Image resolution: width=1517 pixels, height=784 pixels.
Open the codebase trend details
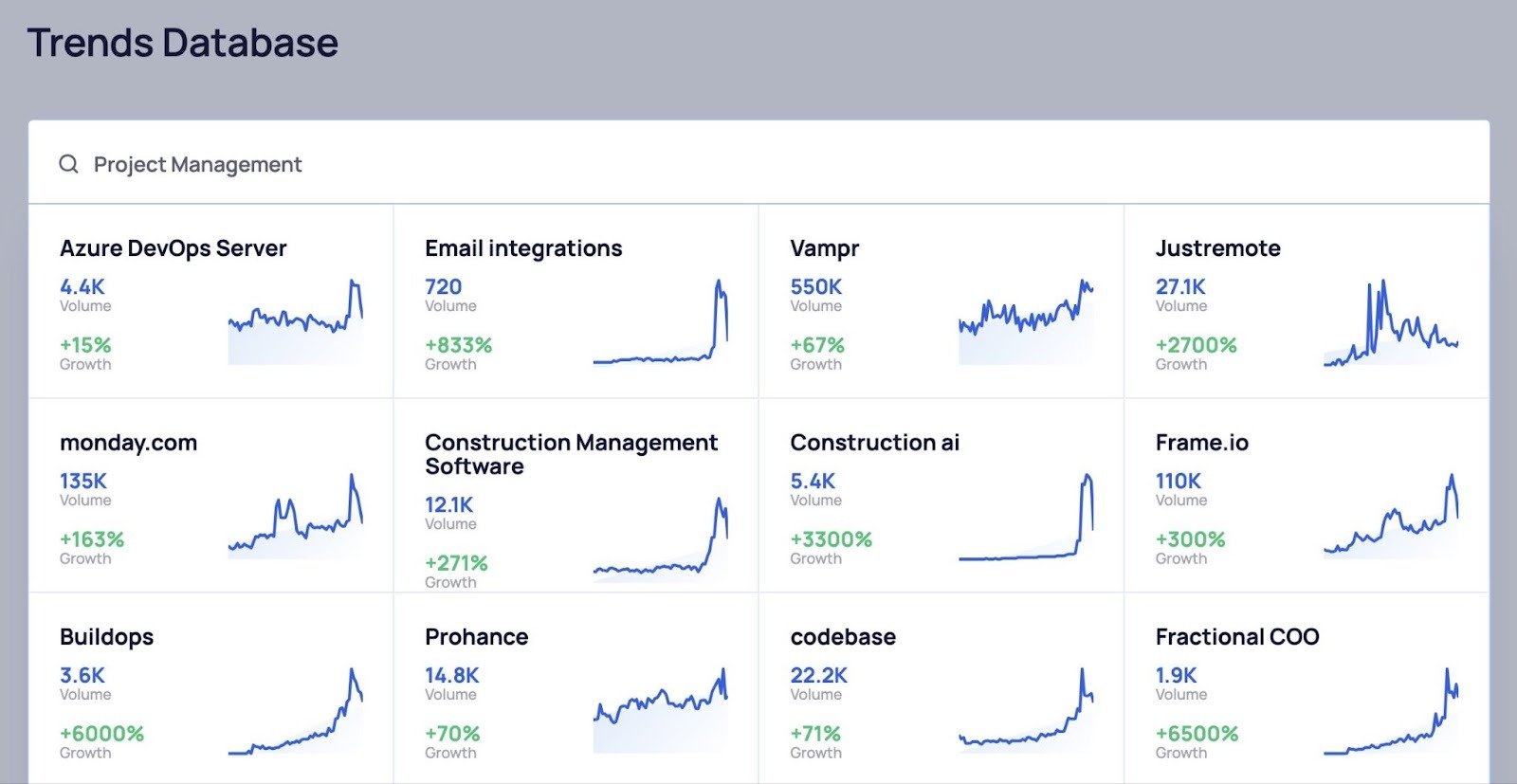[843, 636]
